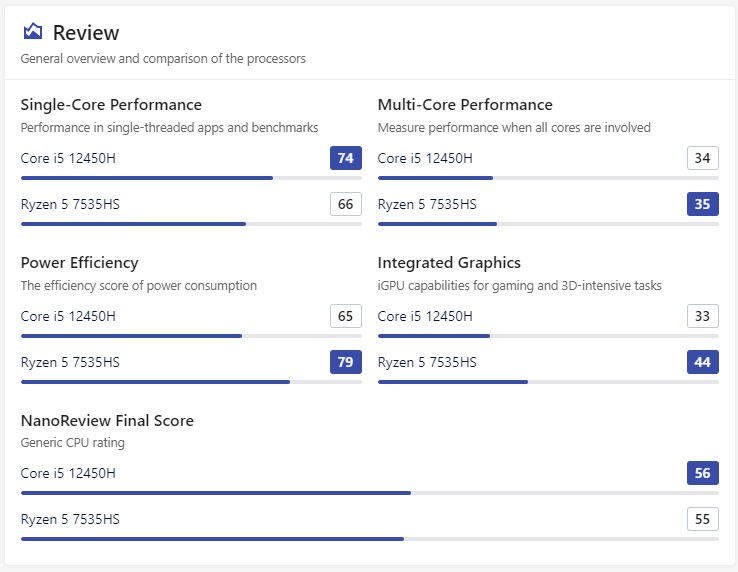Image resolution: width=738 pixels, height=572 pixels.
Task: Select the Multi-Core score badge 35
Action: (x=703, y=205)
